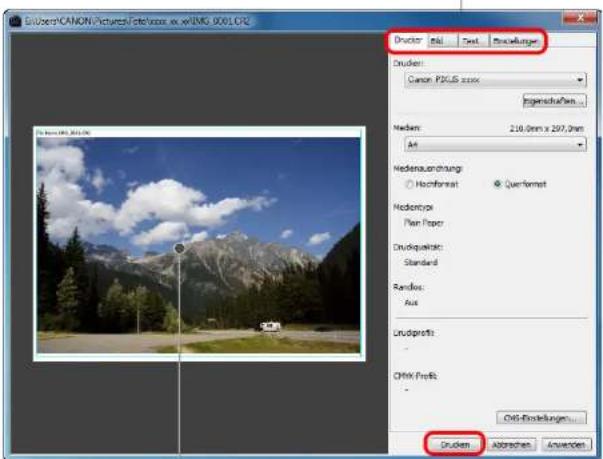Go to the Einstellungen tab
This screenshot has width=603, height=459.
pos(515,41)
